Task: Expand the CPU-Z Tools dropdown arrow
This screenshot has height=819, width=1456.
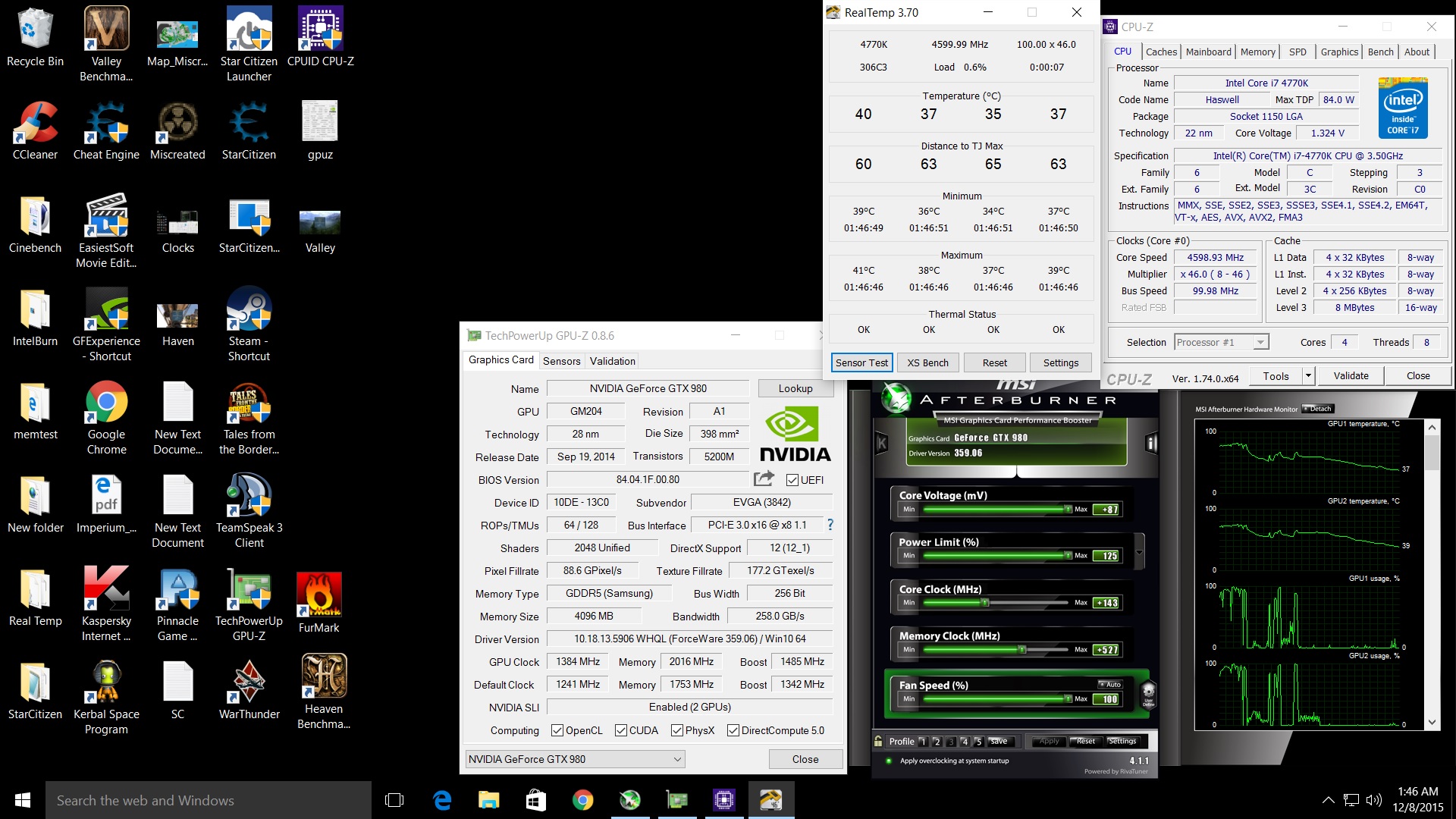Action: tap(1308, 375)
